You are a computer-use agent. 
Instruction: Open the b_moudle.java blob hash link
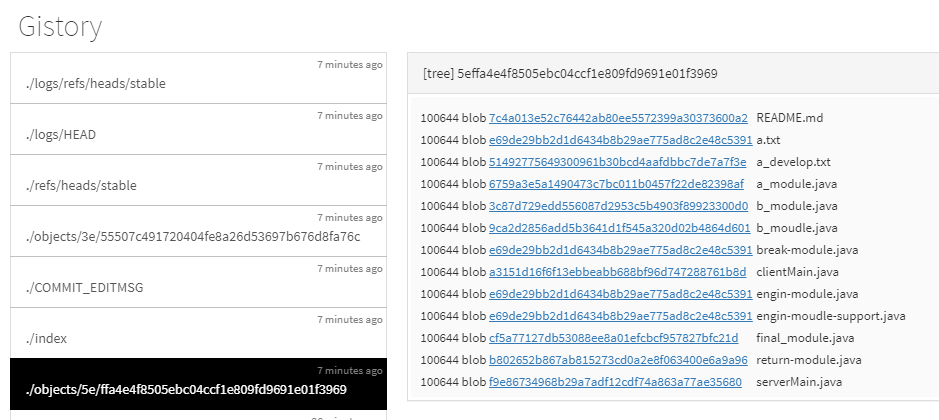[x=619, y=228]
